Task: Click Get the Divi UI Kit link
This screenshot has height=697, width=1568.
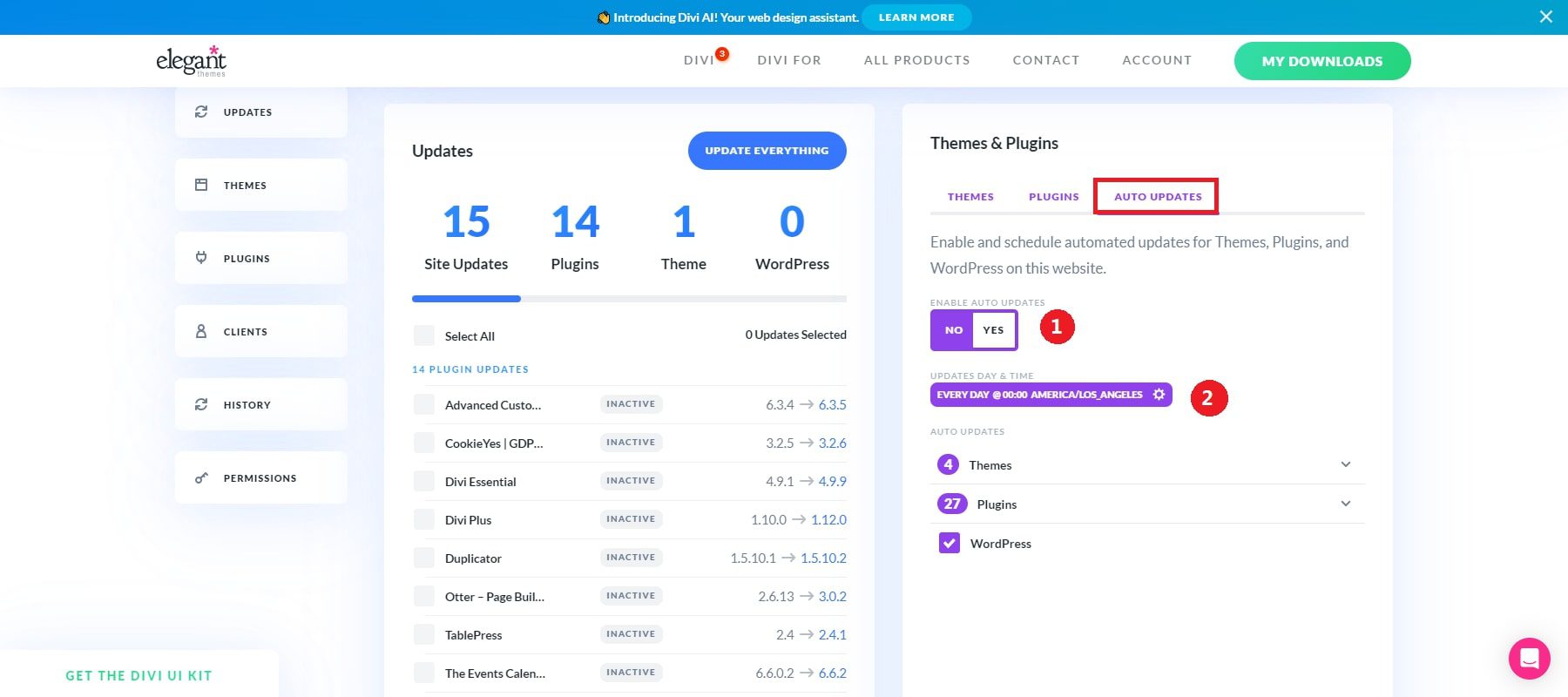Action: (139, 676)
